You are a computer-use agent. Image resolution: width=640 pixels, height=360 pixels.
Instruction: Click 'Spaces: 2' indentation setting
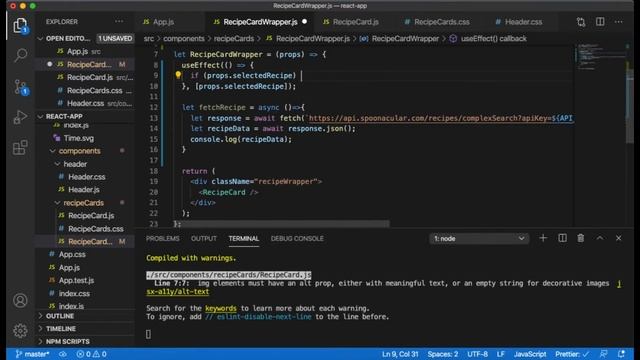pyautogui.click(x=442, y=354)
